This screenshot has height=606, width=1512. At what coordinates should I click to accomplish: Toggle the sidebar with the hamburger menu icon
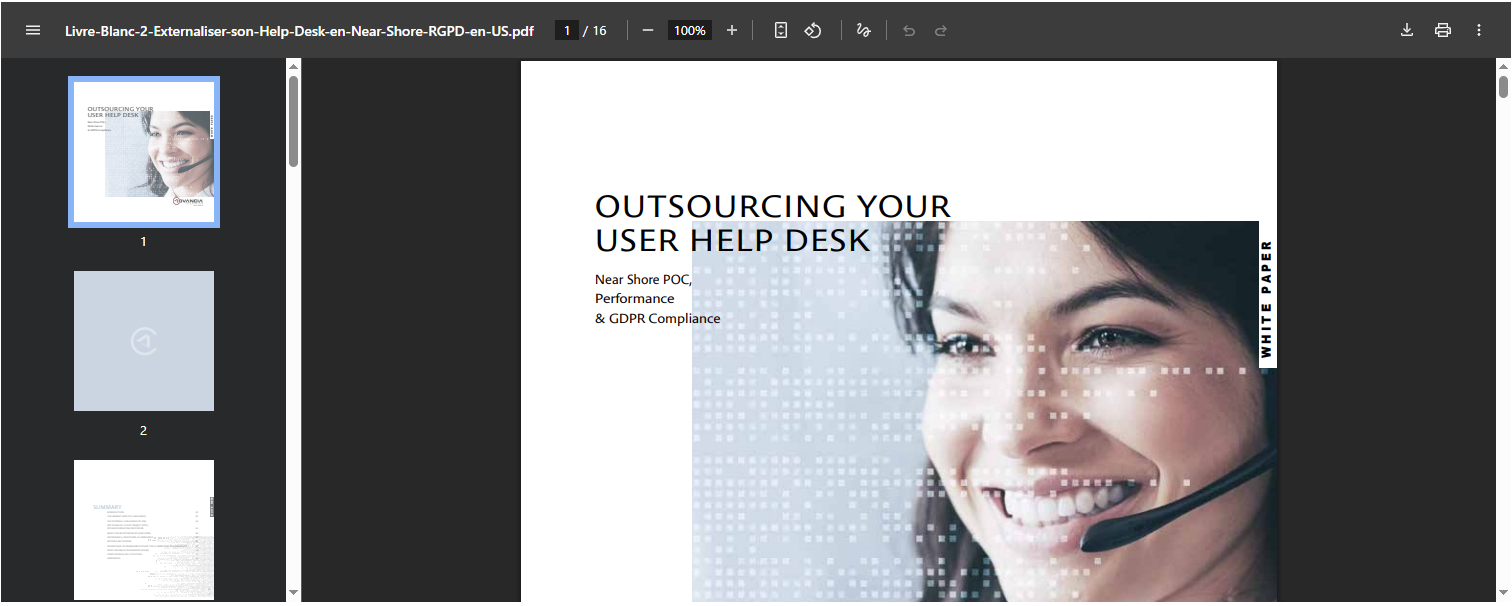[x=33, y=30]
